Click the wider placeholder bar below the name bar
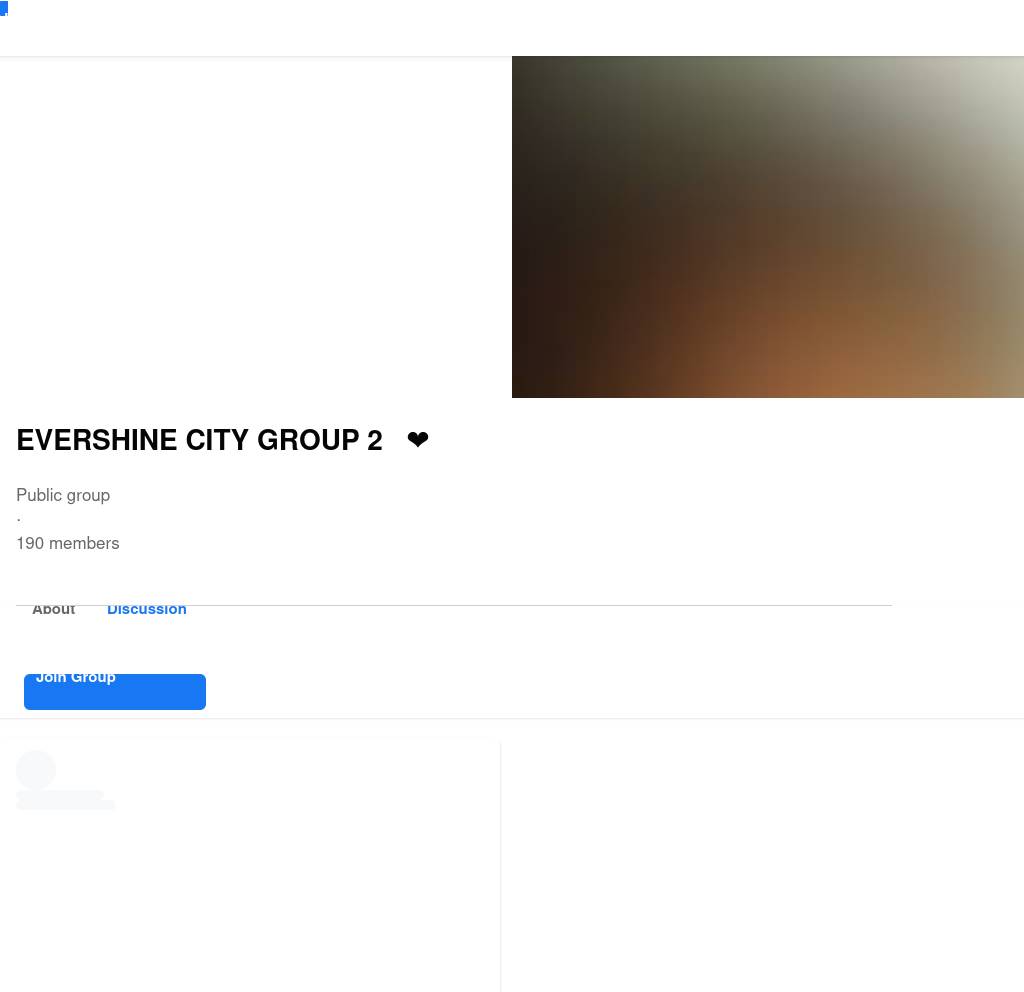 pyautogui.click(x=65, y=805)
